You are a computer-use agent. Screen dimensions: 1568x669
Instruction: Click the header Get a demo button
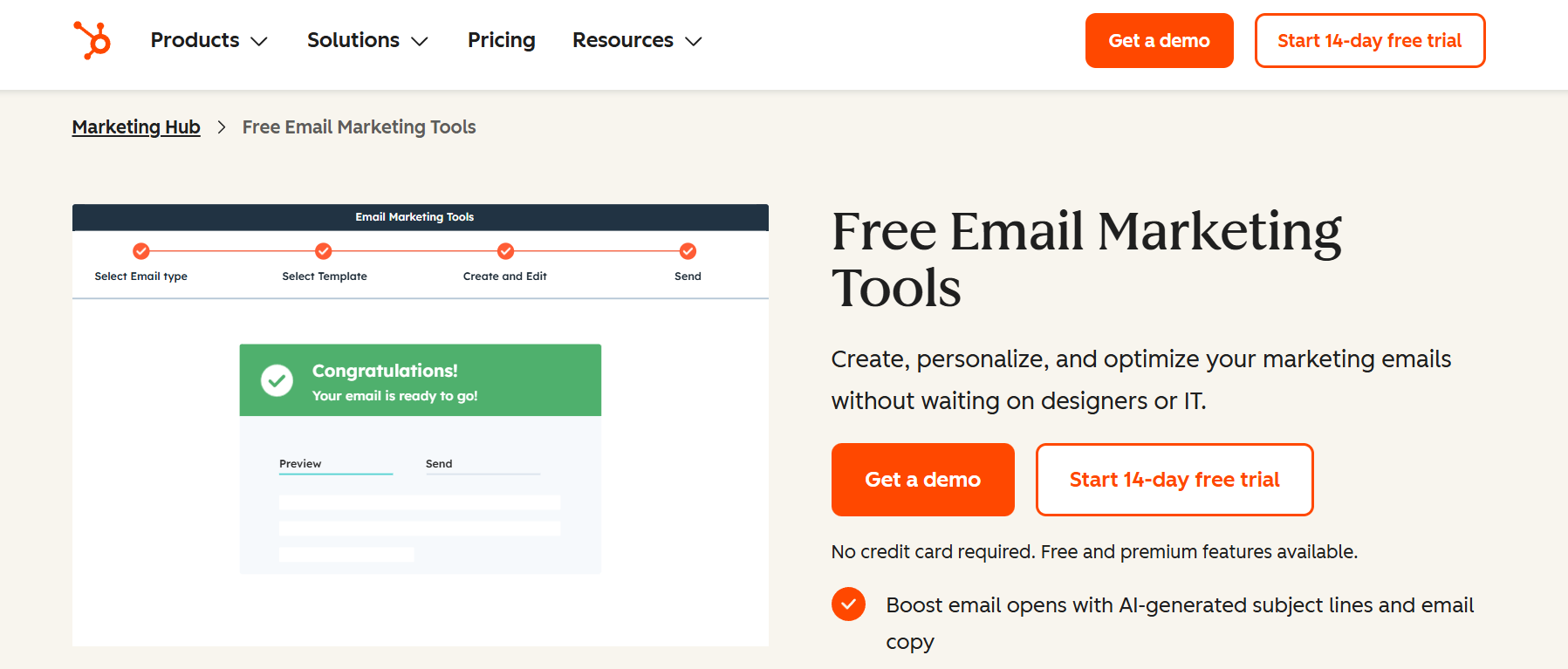coord(1159,40)
